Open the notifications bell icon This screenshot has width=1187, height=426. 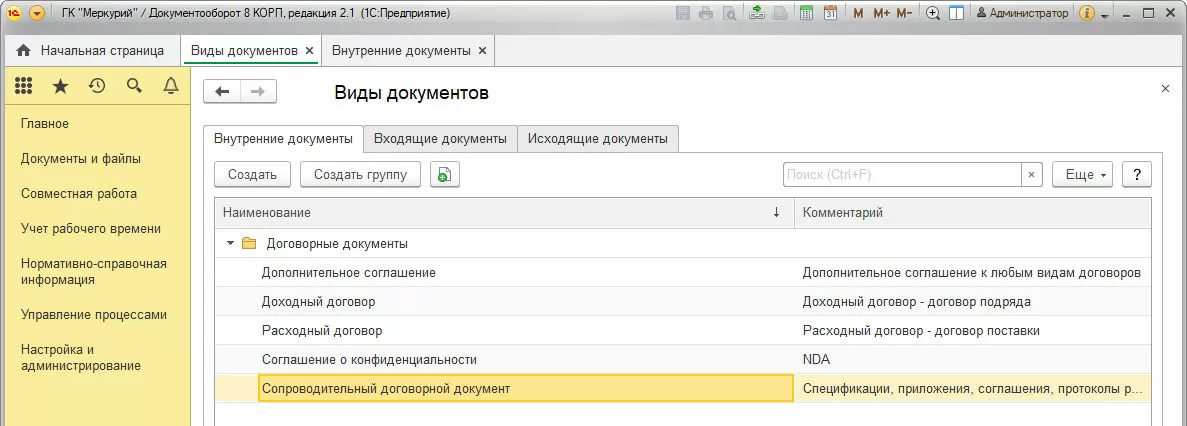coord(171,87)
